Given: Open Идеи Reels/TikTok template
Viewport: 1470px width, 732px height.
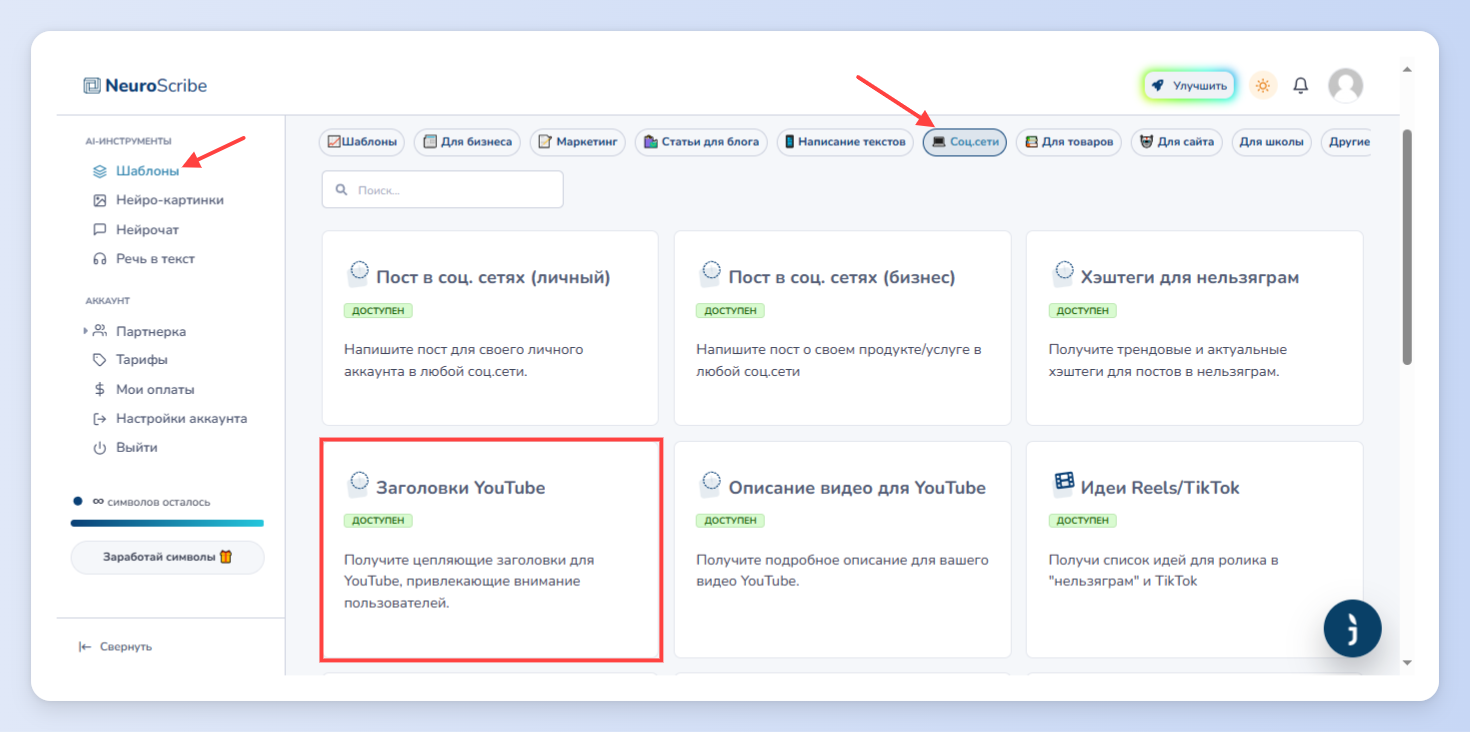Looking at the screenshot, I should coord(1194,550).
